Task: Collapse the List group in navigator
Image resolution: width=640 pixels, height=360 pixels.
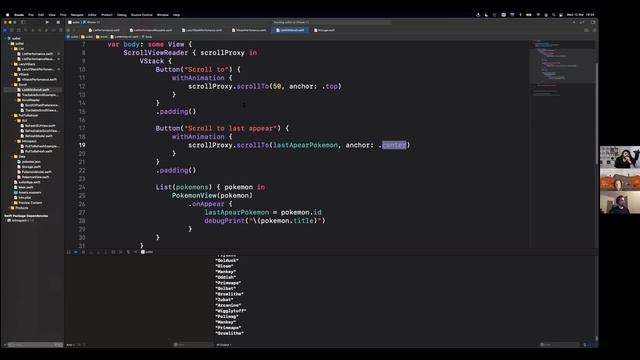Action: click(13, 49)
